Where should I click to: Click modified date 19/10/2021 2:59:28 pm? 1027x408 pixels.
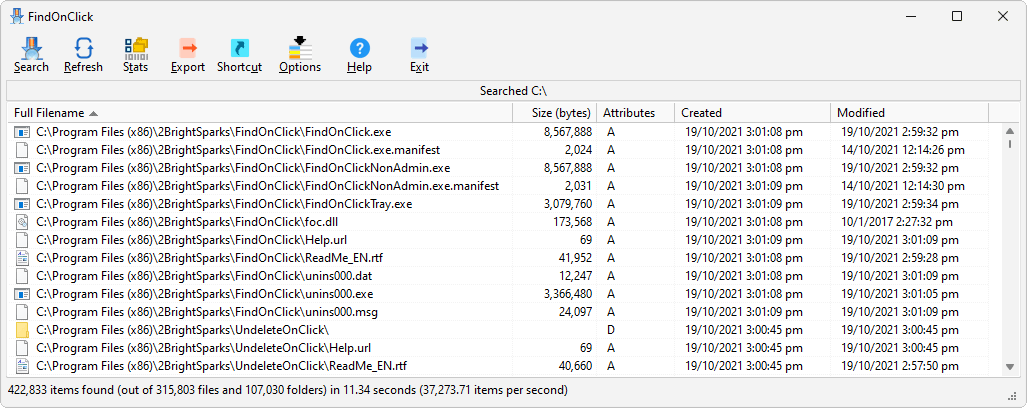(x=900, y=258)
